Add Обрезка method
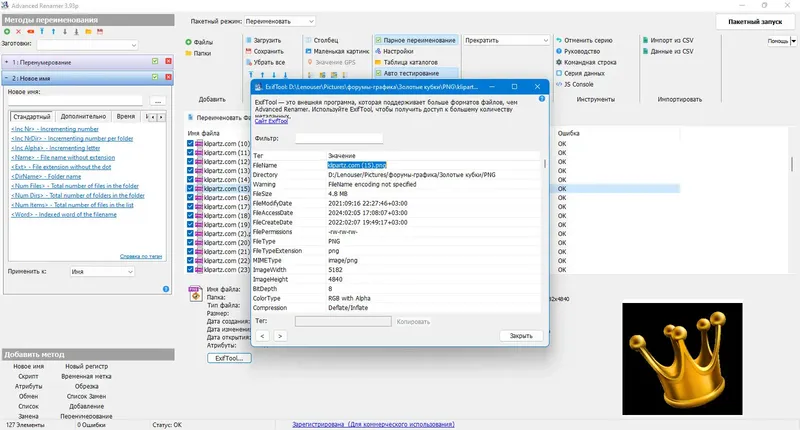 (x=87, y=387)
